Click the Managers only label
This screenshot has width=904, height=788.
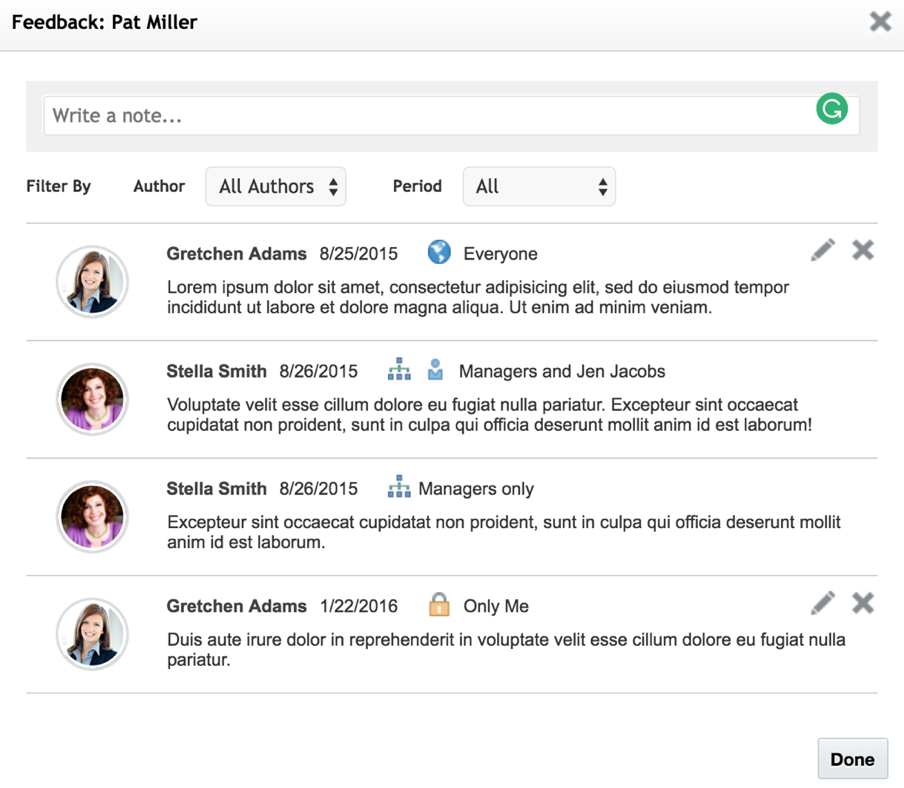point(476,489)
